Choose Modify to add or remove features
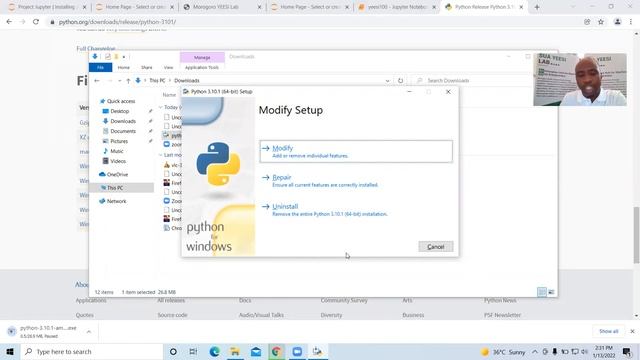Screen dimensions: 640x360 (356, 151)
